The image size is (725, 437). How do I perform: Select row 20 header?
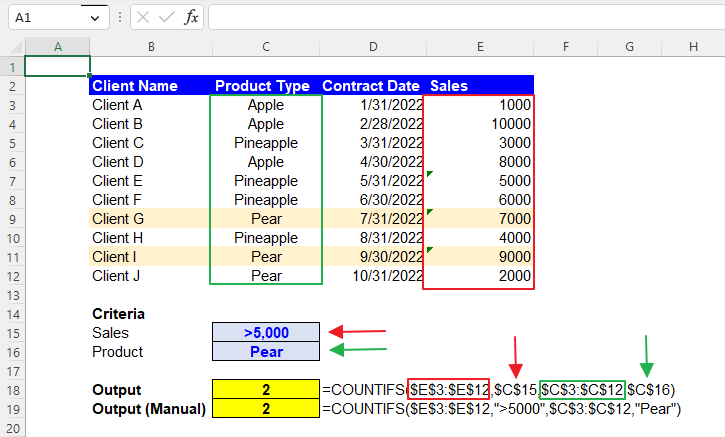pos(12,429)
